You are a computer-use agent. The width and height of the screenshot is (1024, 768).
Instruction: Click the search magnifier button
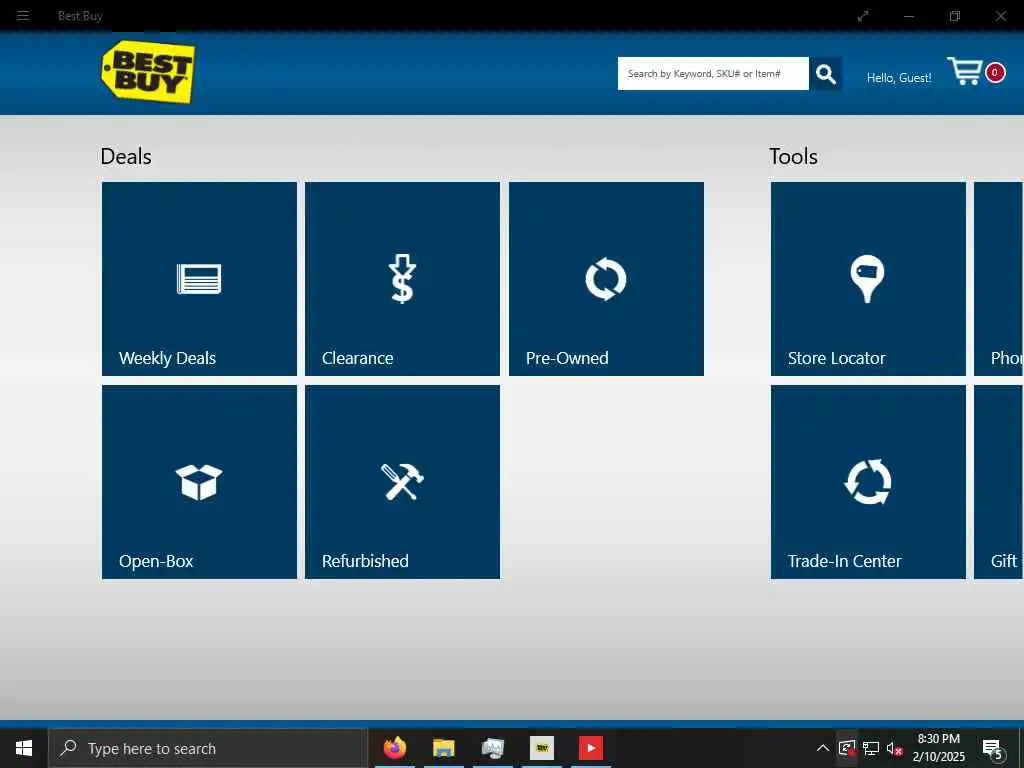coord(825,74)
